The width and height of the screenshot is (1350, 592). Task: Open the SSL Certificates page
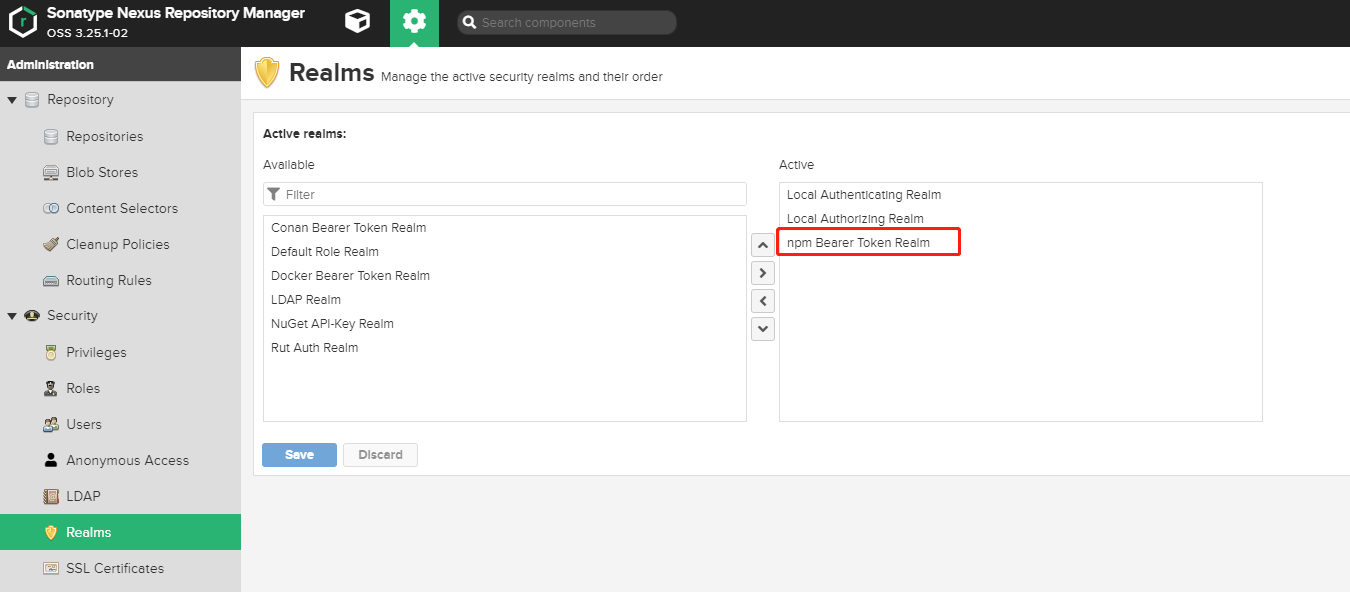pyautogui.click(x=114, y=568)
